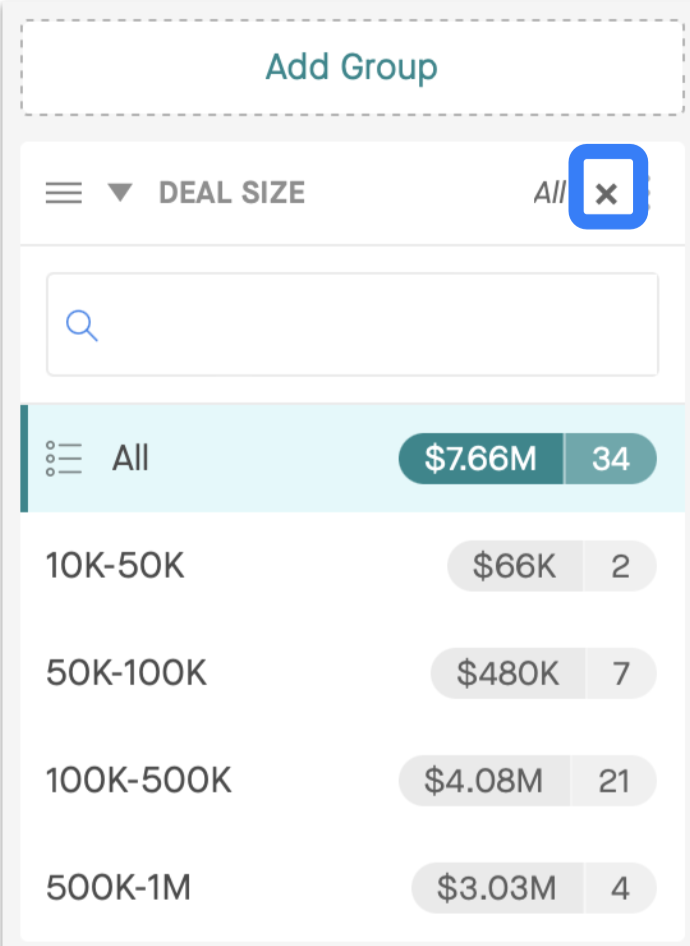This screenshot has width=690, height=946.
Task: Click the $3.03M amount badge
Action: point(497,888)
